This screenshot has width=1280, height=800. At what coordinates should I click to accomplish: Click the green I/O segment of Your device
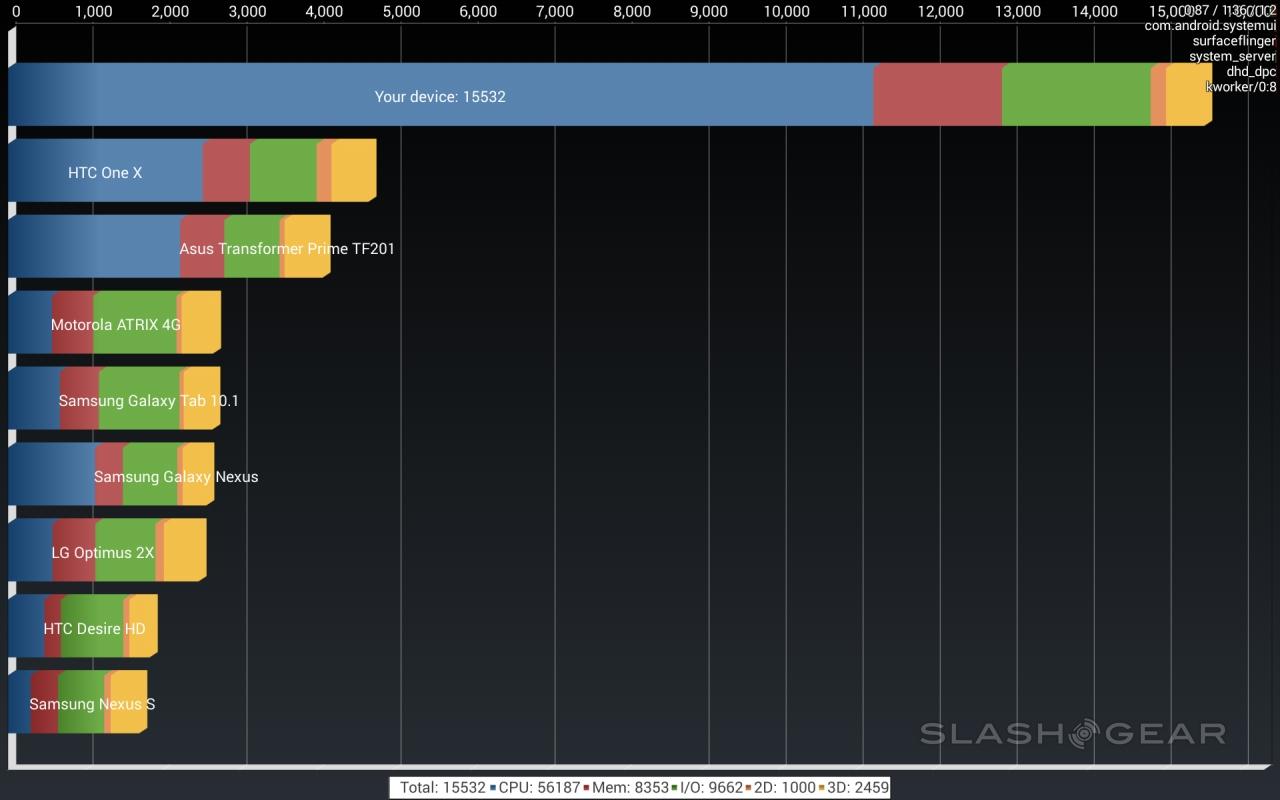(1075, 95)
